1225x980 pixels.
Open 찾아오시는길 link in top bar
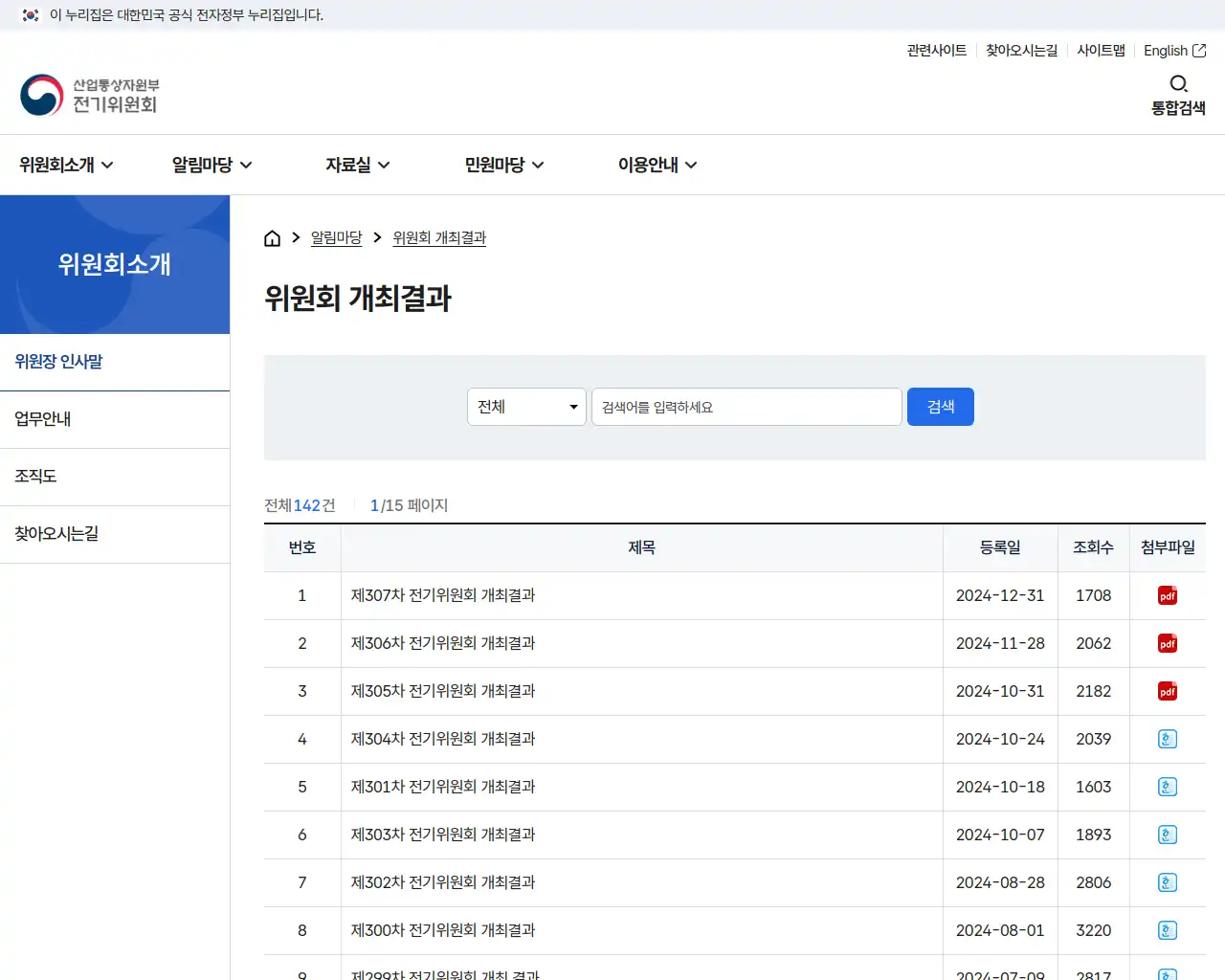tap(1022, 51)
